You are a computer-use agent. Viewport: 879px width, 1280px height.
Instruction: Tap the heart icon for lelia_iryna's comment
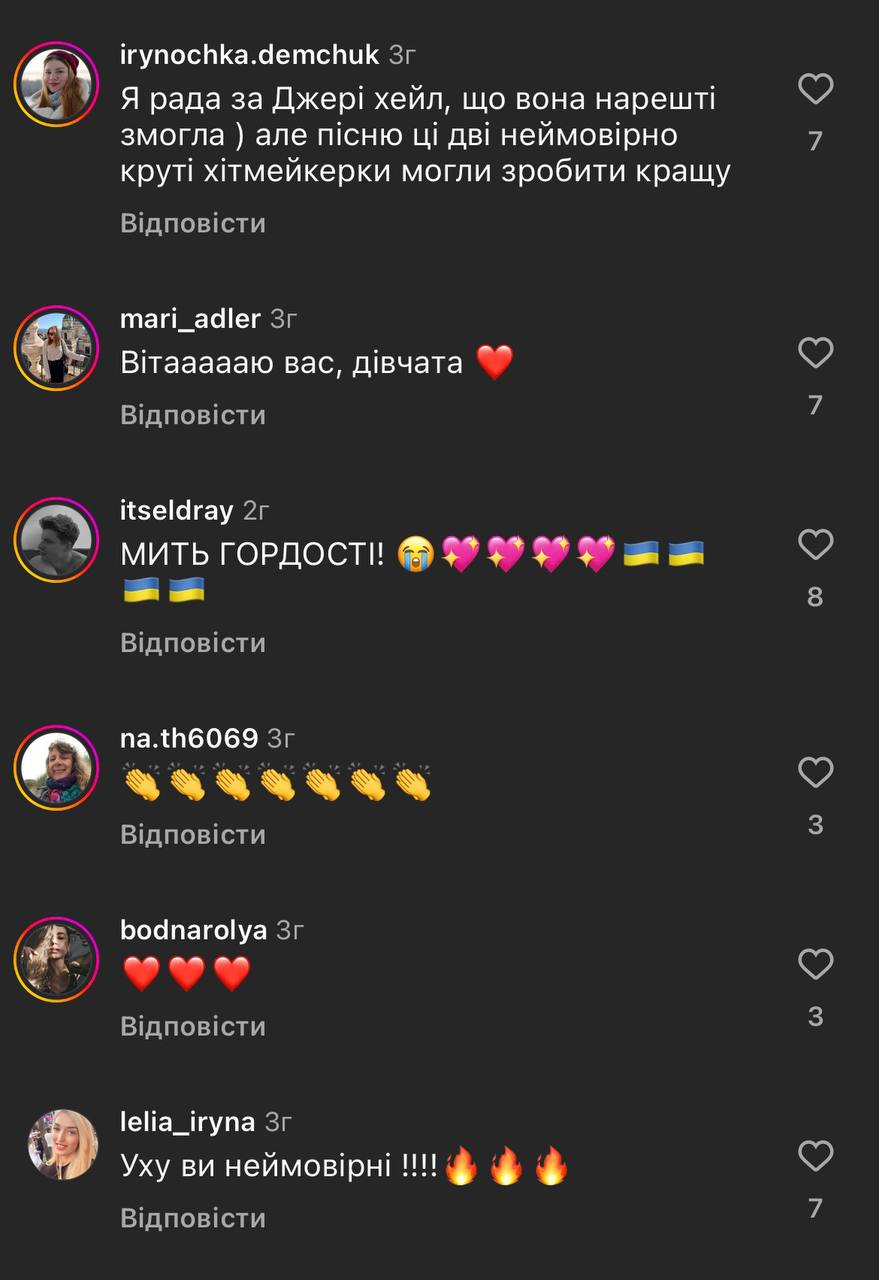pyautogui.click(x=816, y=1157)
